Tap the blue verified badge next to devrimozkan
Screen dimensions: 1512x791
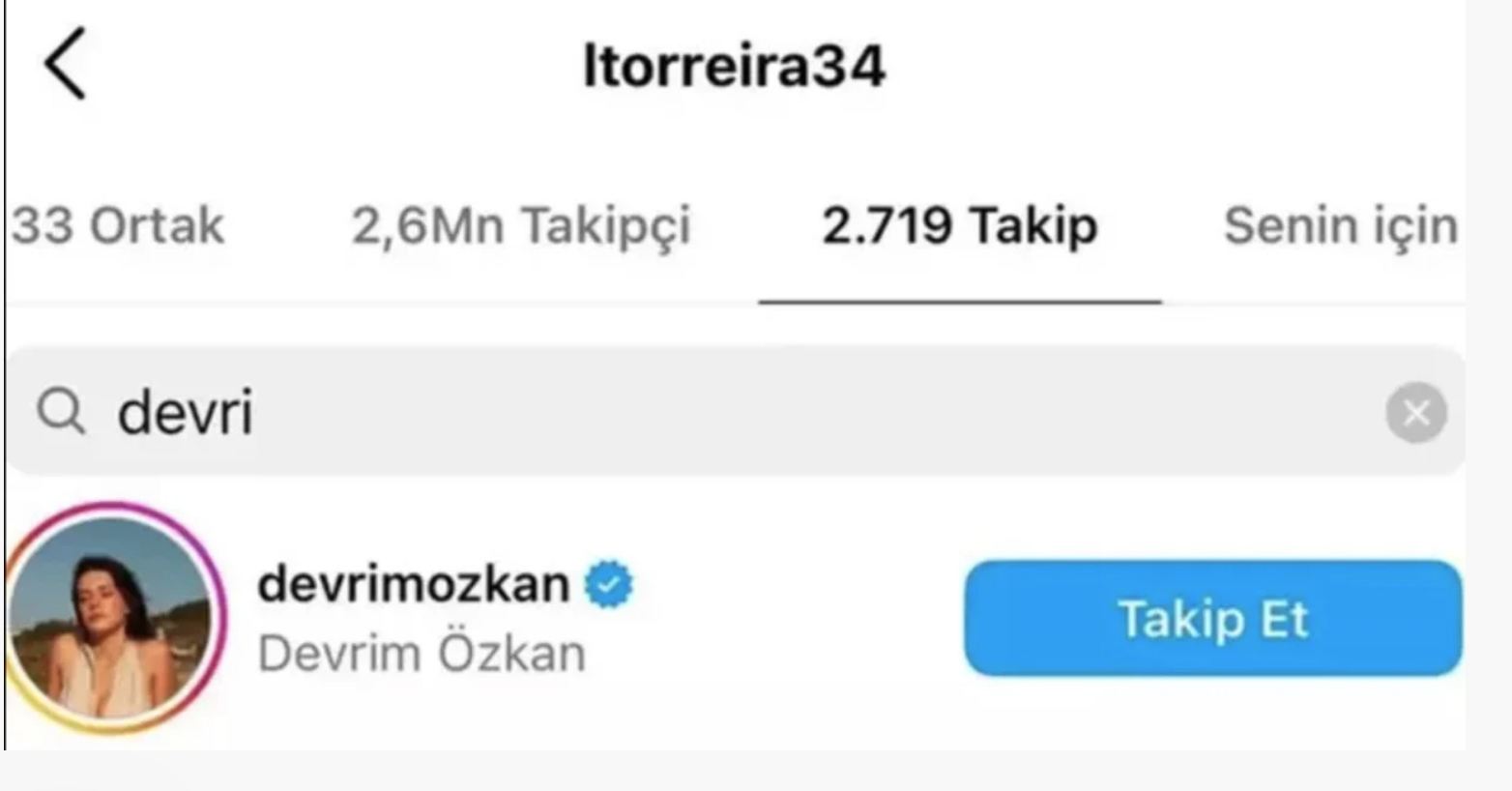(608, 585)
